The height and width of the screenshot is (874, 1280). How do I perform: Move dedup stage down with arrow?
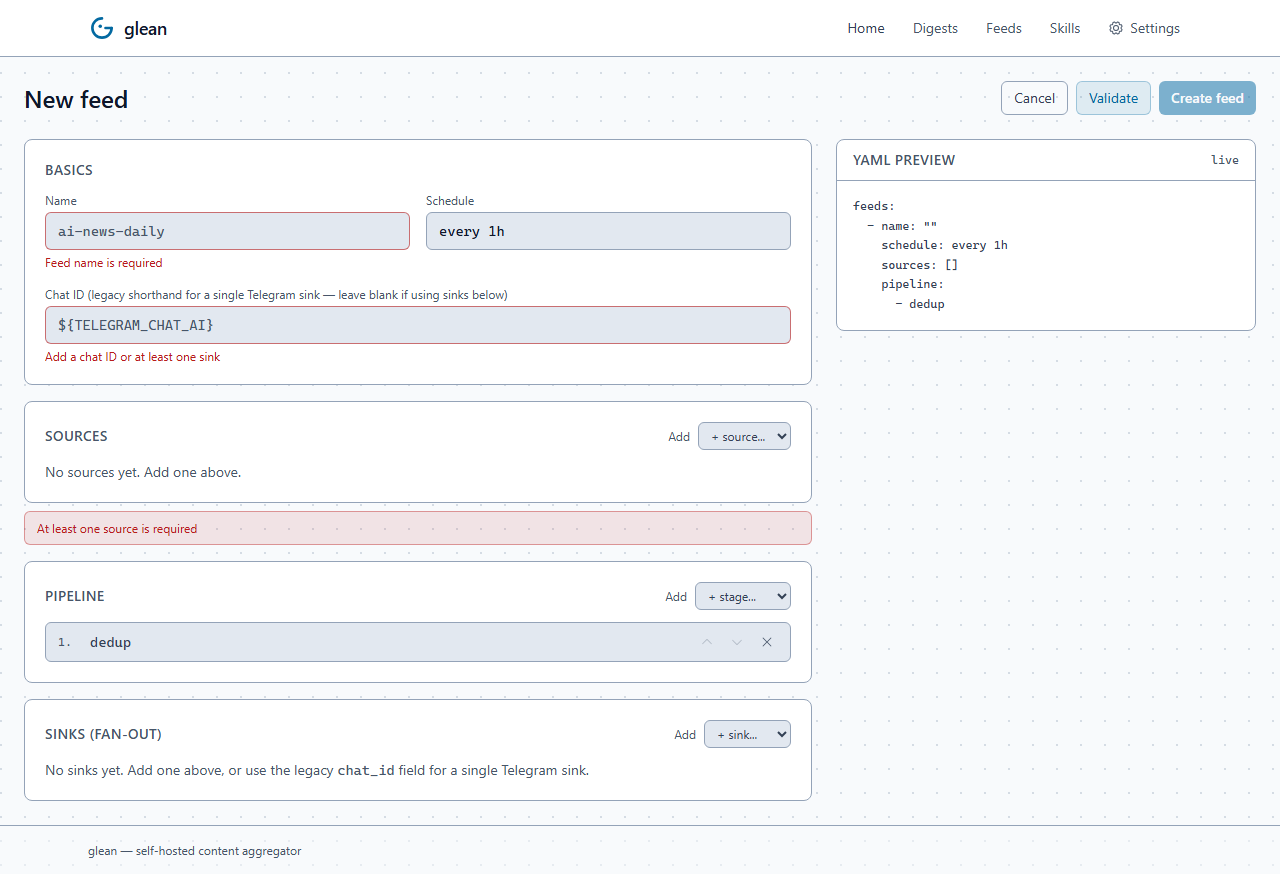(x=737, y=642)
